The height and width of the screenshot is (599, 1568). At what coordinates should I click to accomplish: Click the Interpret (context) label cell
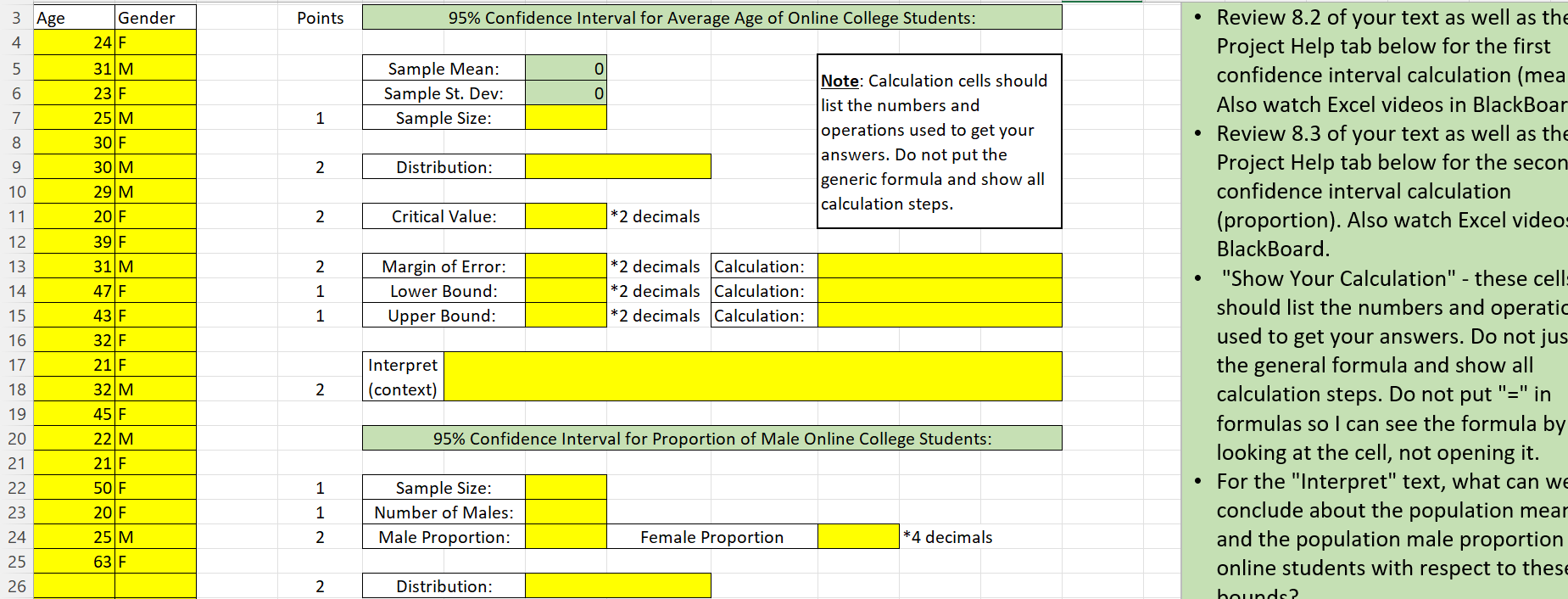pos(403,377)
